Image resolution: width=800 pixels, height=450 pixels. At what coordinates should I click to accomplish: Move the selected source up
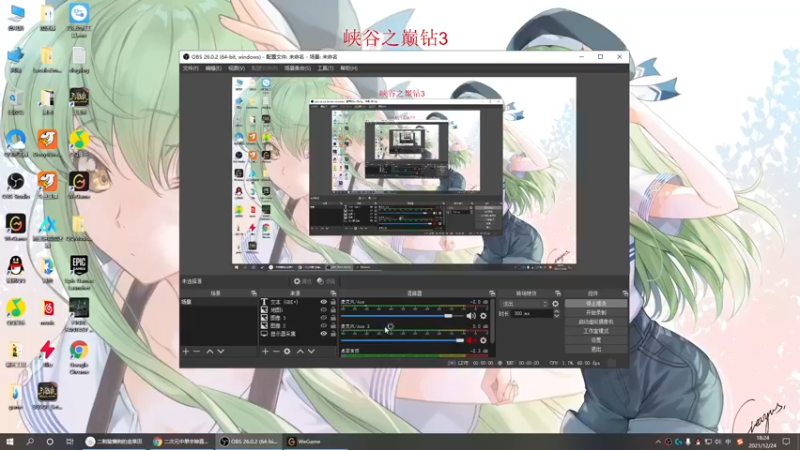300,352
